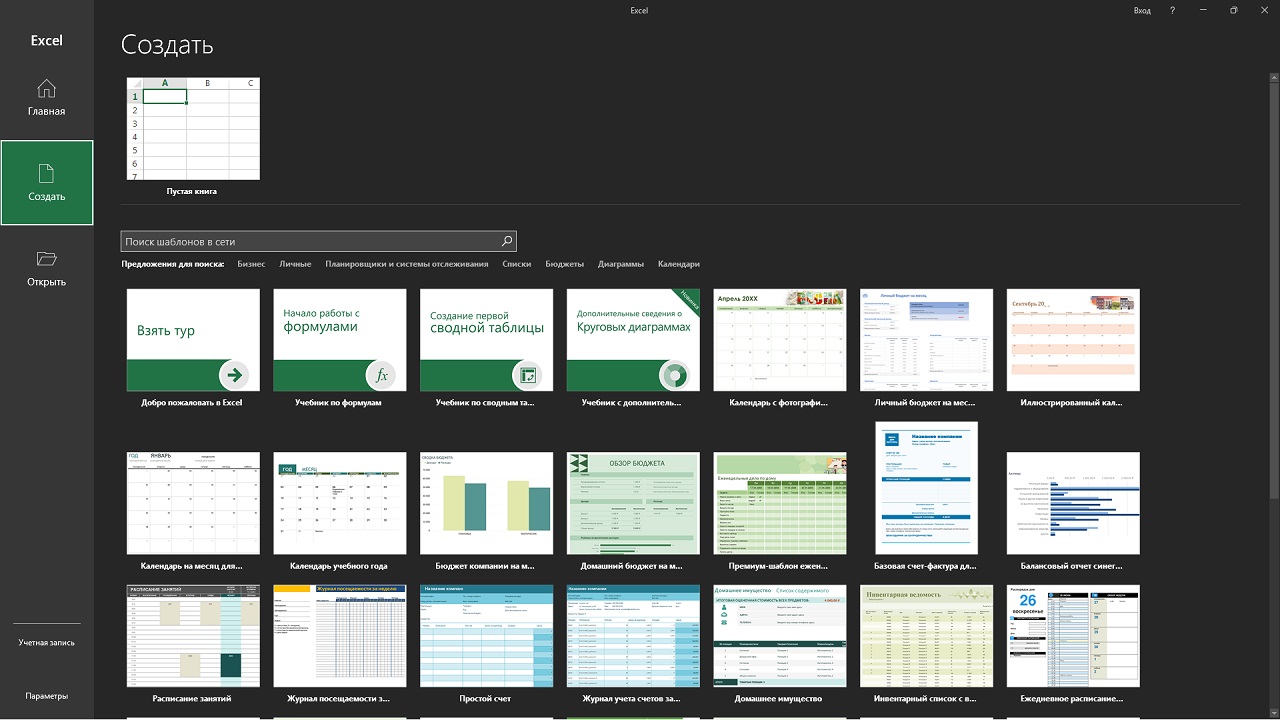Select the Расписание занятий template
1280x720 pixels.
click(x=193, y=636)
